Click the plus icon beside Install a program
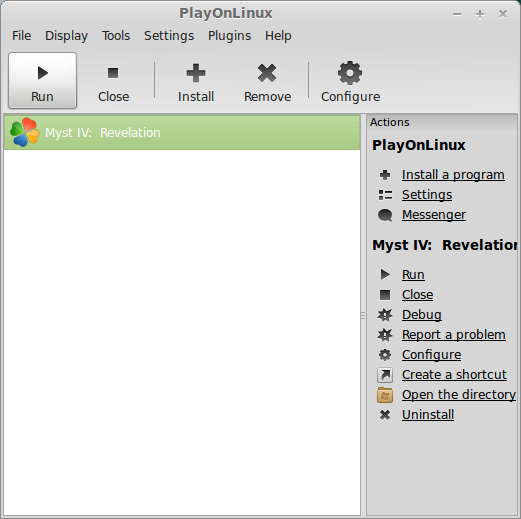This screenshot has height=519, width=521. click(385, 175)
